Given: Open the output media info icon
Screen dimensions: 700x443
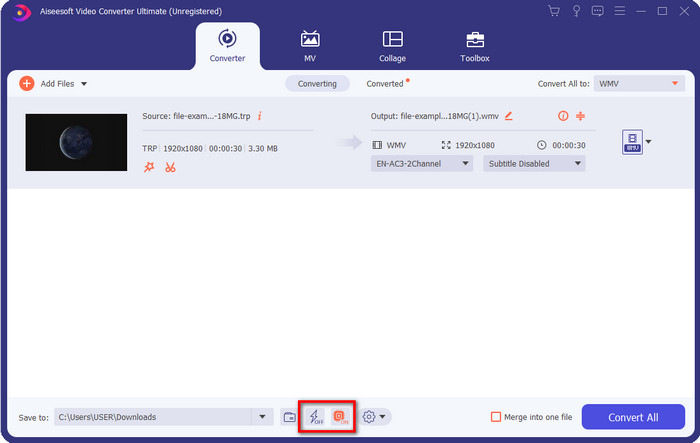Looking at the screenshot, I should click(563, 116).
